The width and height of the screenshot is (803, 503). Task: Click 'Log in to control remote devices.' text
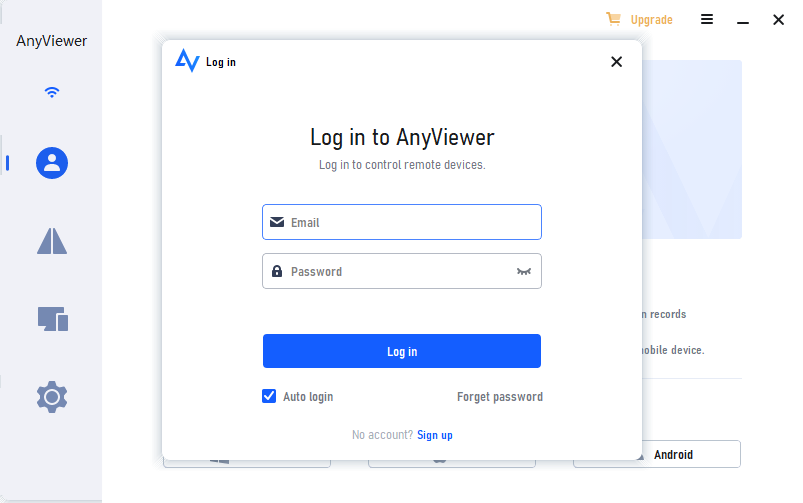pos(402,165)
